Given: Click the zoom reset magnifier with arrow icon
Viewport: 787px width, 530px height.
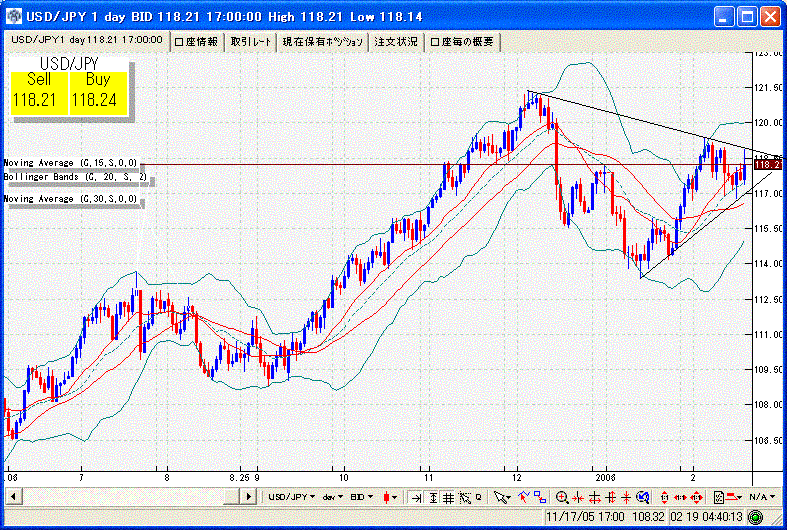Looking at the screenshot, I should pyautogui.click(x=642, y=497).
